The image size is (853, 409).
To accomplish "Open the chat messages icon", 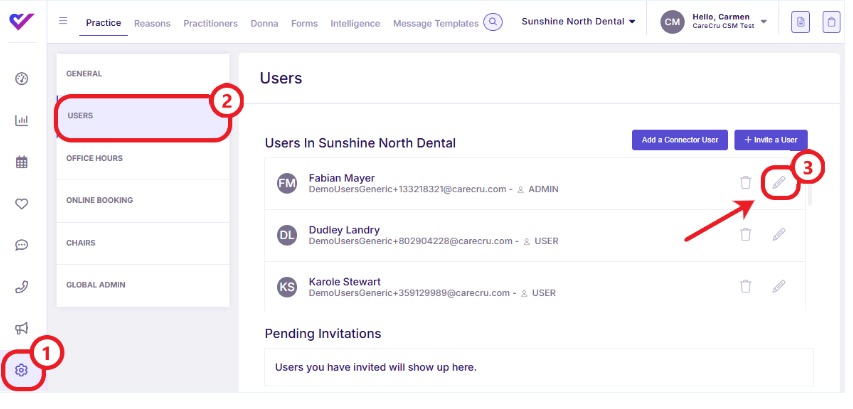I will tap(21, 245).
